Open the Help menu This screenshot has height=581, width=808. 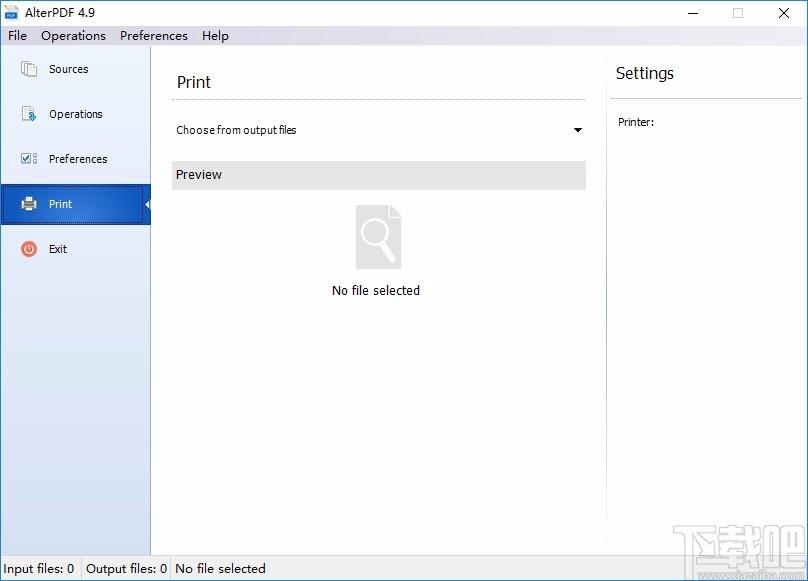point(215,36)
